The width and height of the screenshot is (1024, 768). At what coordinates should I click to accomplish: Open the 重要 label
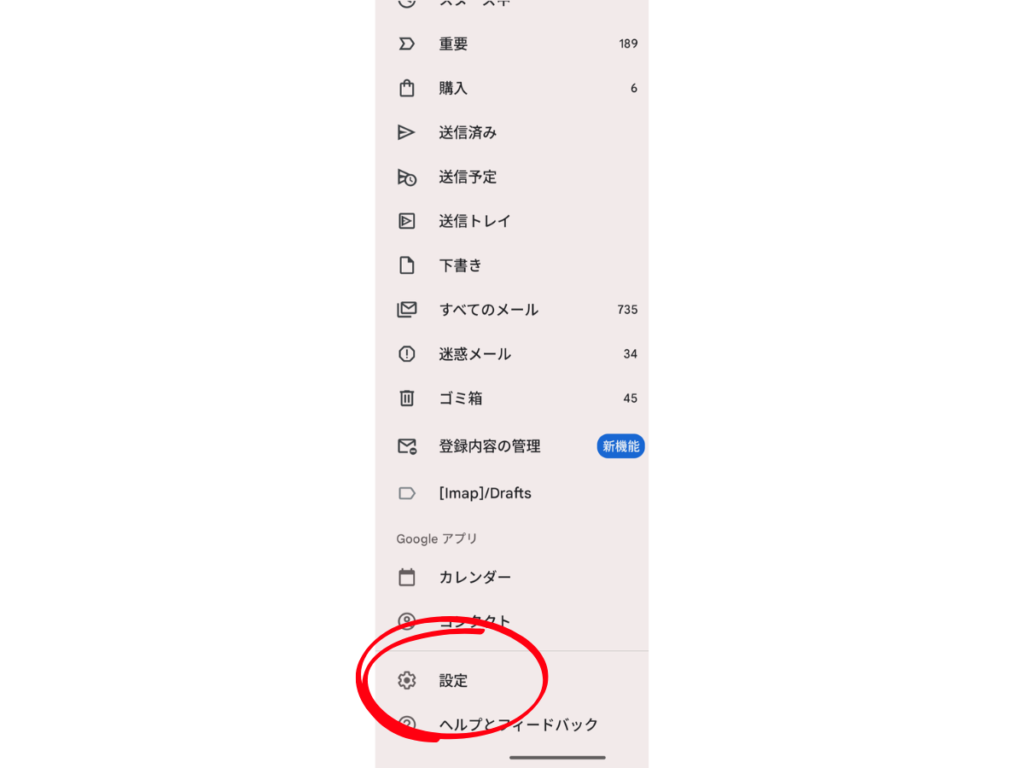tap(512, 44)
